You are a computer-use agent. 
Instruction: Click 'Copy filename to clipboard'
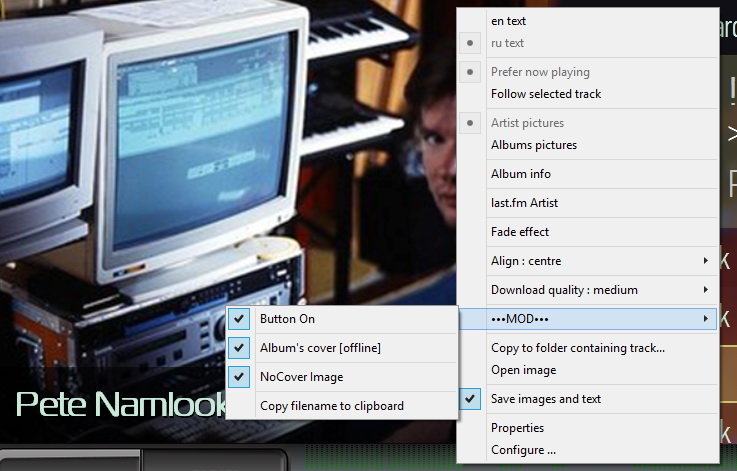[x=342, y=406]
